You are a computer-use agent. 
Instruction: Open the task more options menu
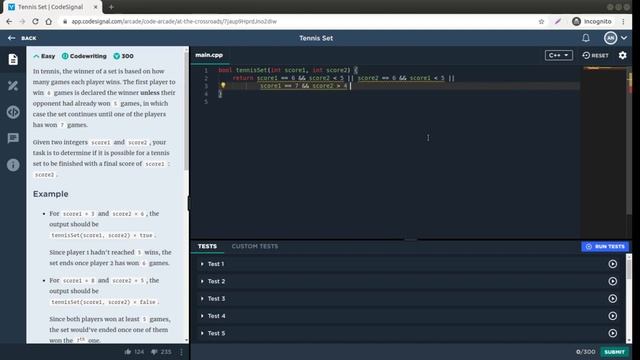181,351
